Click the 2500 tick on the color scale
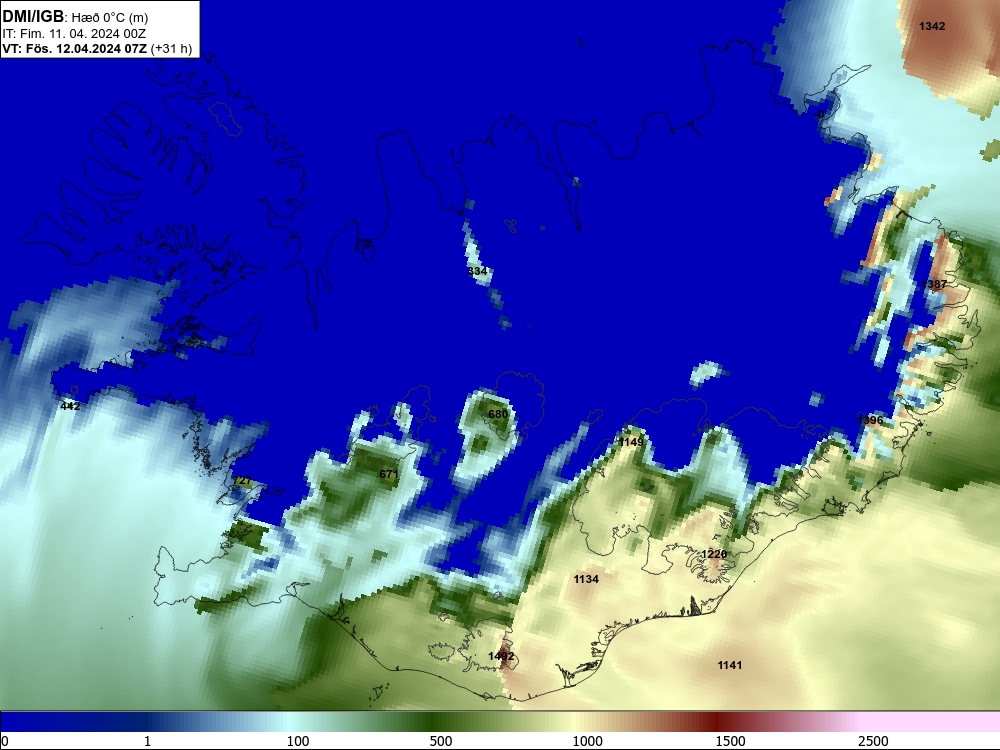 (x=873, y=741)
